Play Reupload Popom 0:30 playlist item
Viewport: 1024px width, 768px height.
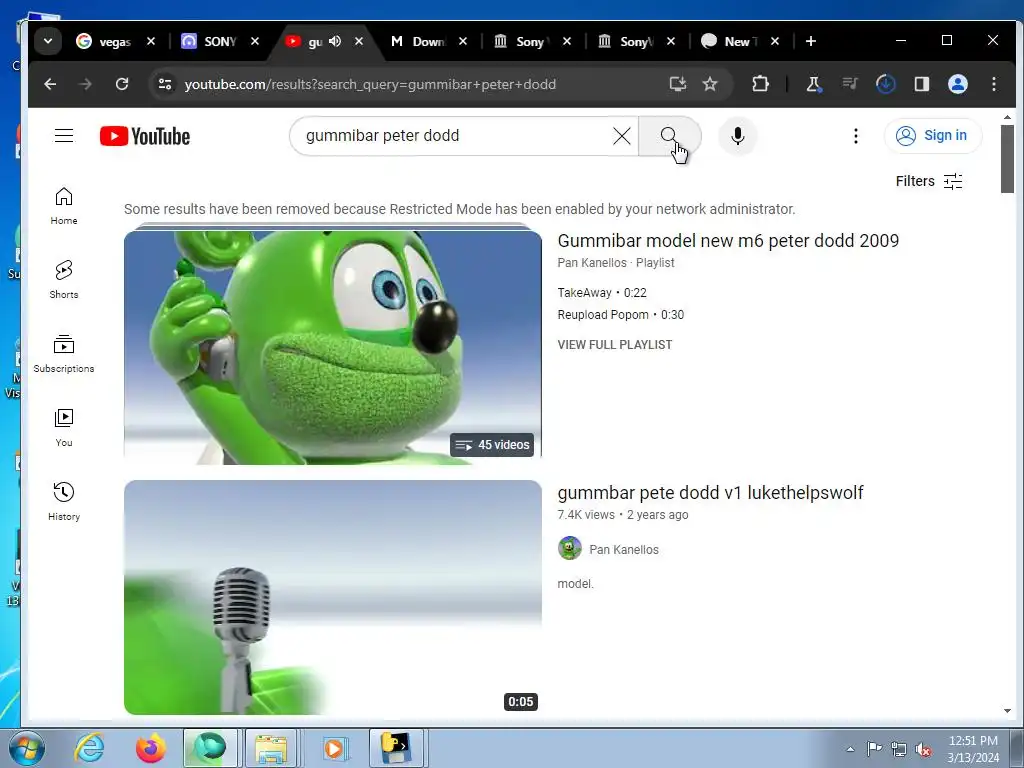pos(620,315)
